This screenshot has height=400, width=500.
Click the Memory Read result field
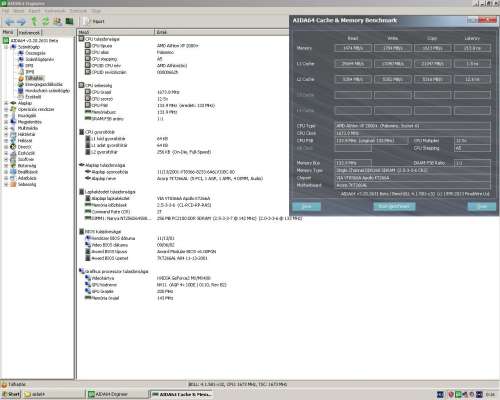(353, 48)
